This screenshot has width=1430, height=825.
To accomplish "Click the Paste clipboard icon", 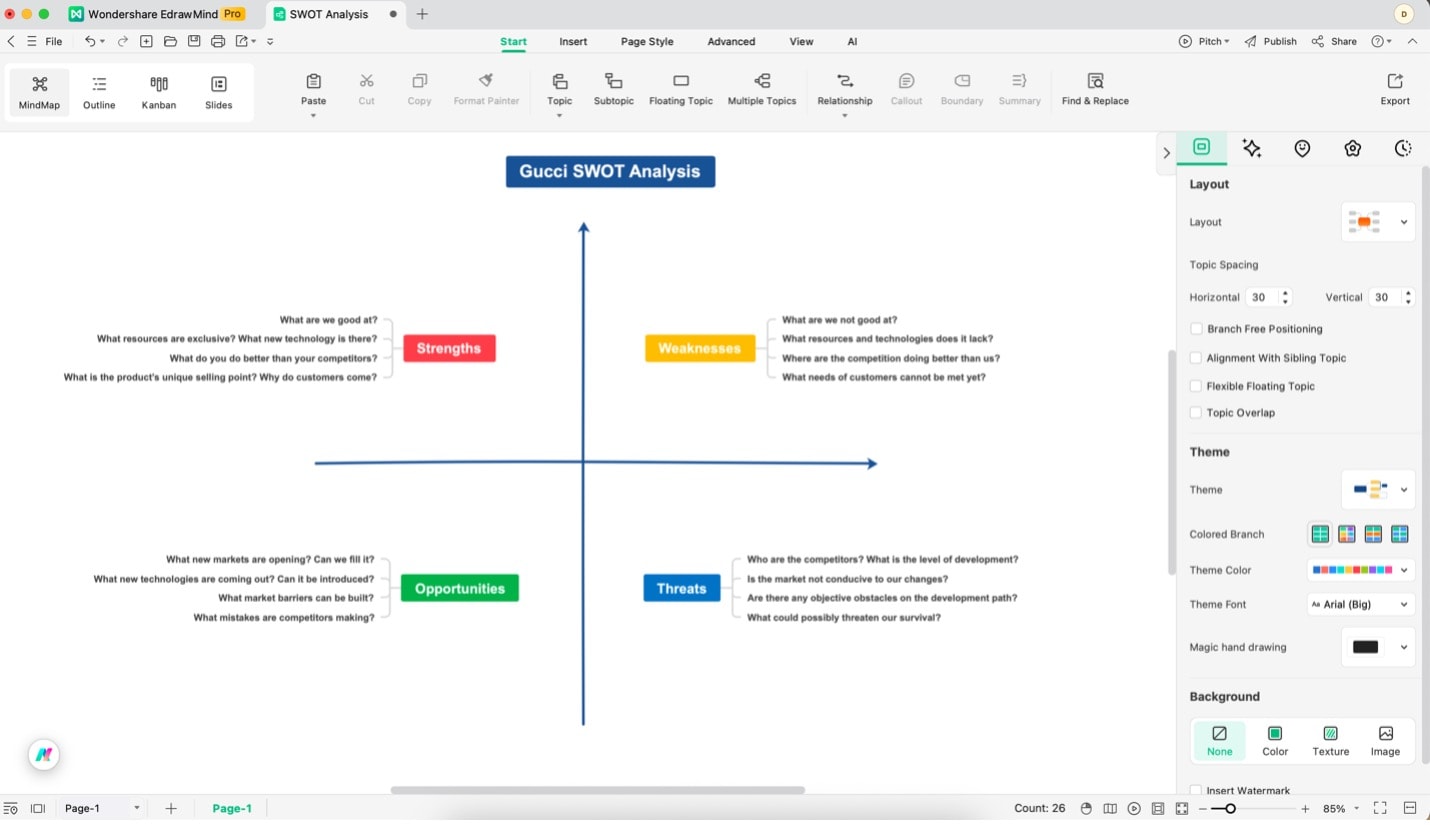I will [313, 81].
